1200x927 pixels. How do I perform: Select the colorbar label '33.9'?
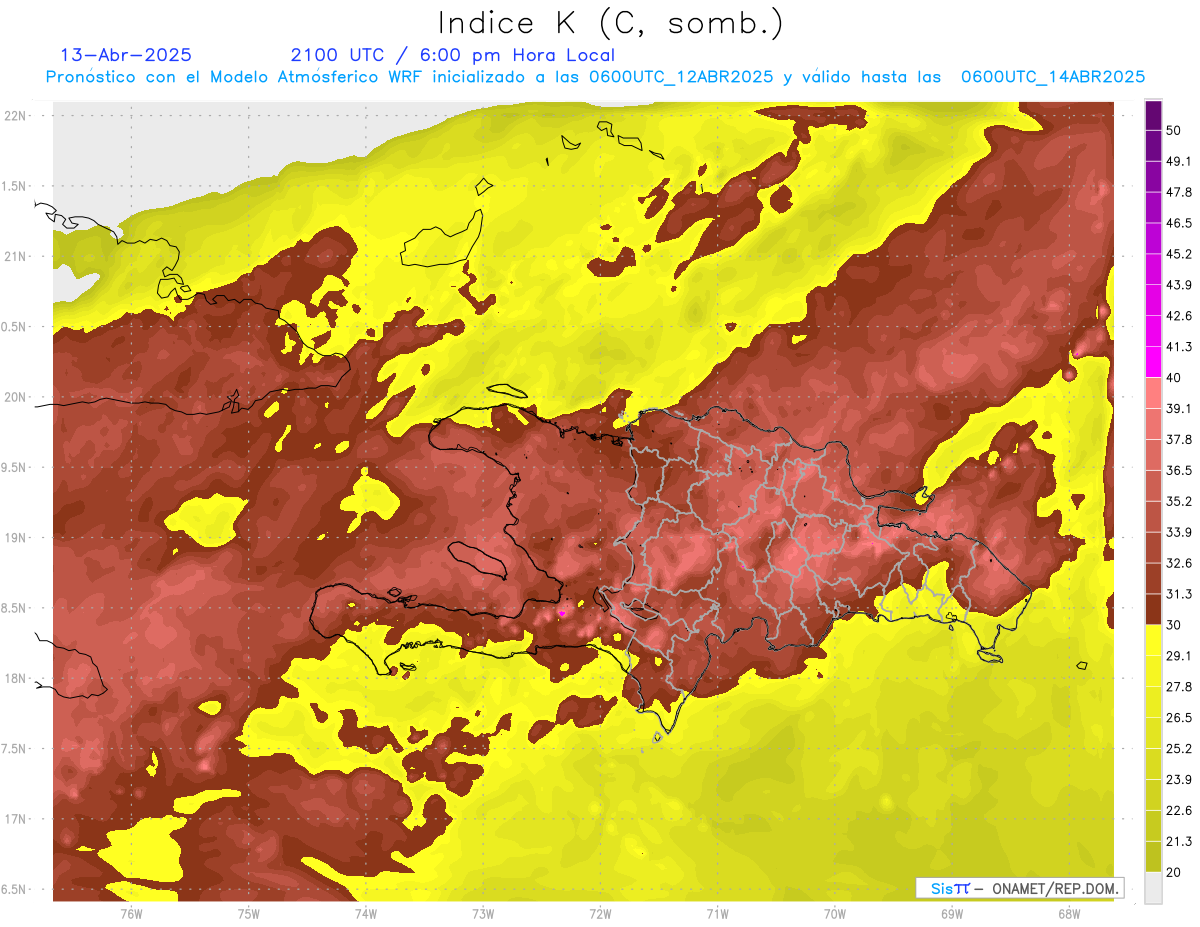pyautogui.click(x=1179, y=532)
